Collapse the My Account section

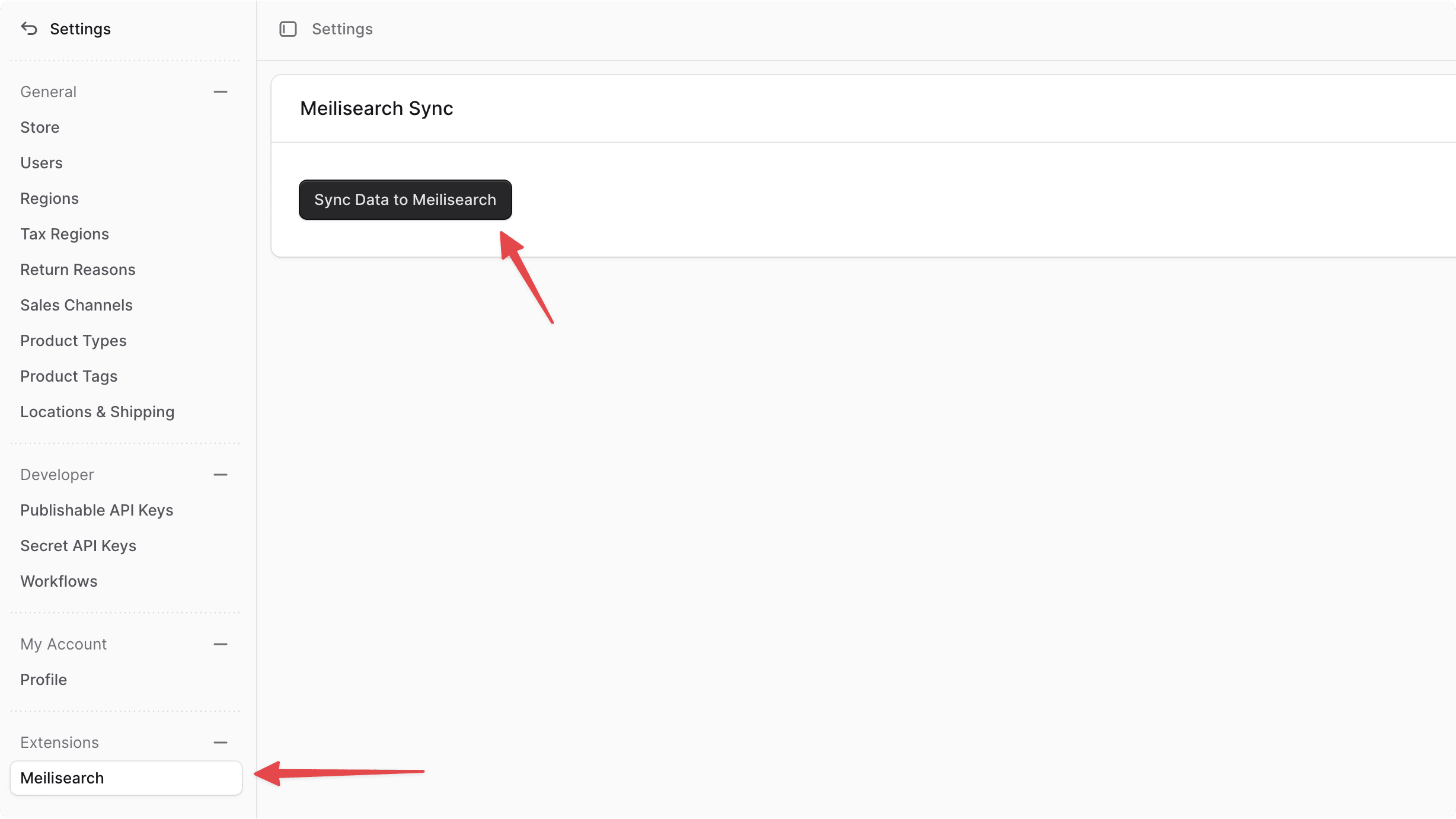click(x=221, y=644)
